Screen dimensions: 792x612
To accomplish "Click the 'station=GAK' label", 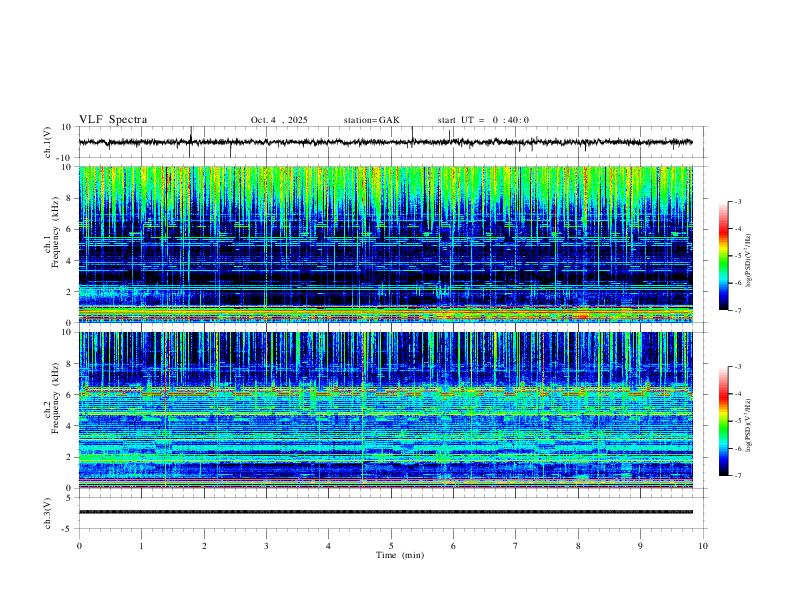I will point(371,120).
